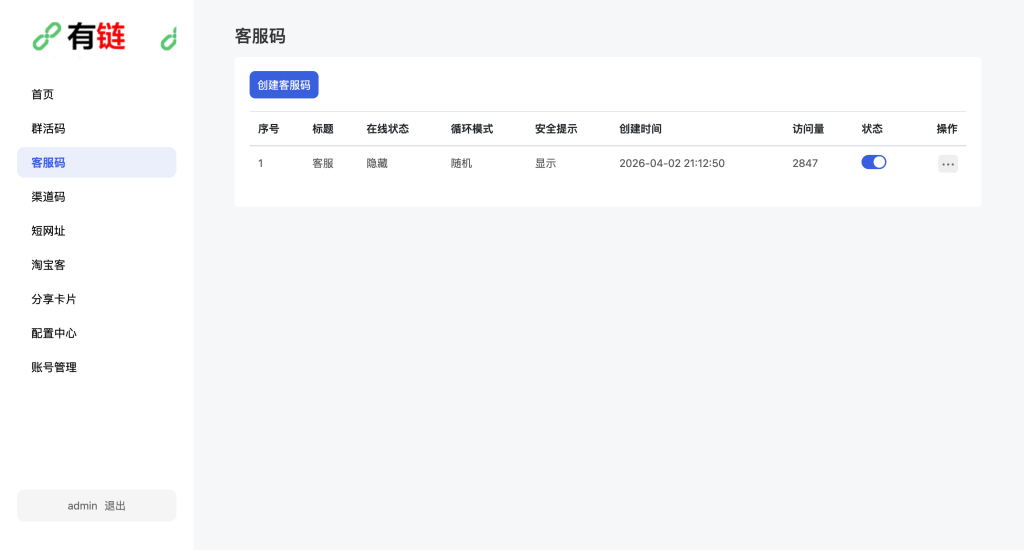Click the 显示 security prompt cell
Screen dimensions: 1024x550
(x=545, y=163)
